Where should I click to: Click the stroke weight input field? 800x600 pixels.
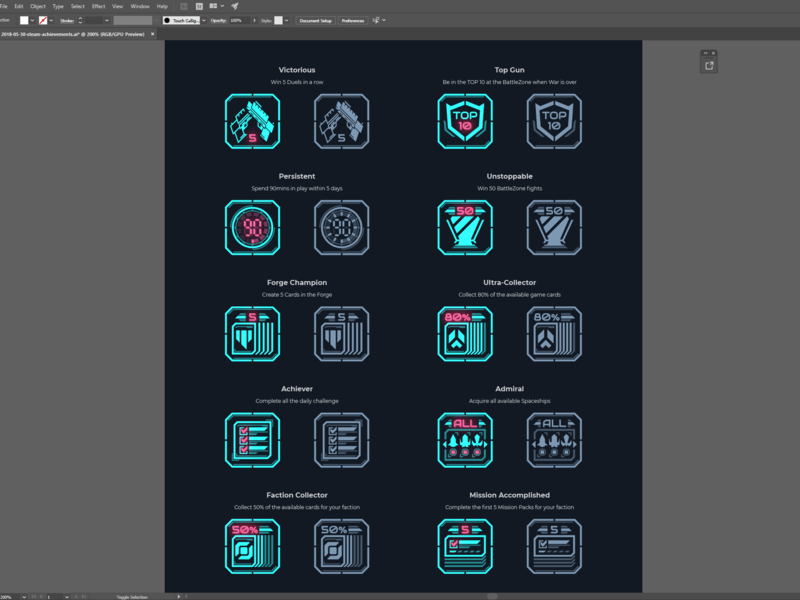[x=94, y=20]
